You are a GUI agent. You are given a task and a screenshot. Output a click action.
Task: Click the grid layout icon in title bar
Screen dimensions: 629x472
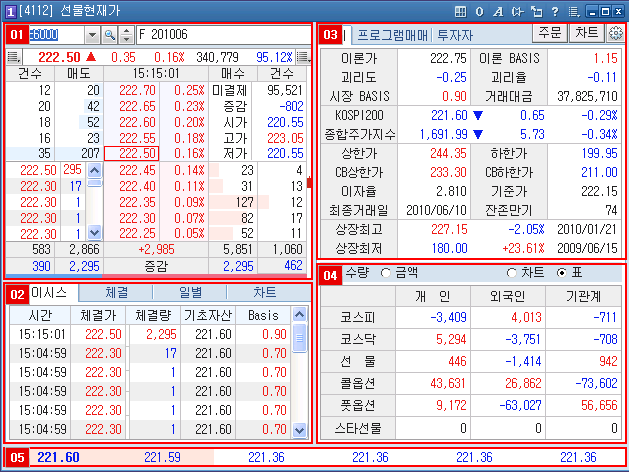pyautogui.click(x=459, y=10)
